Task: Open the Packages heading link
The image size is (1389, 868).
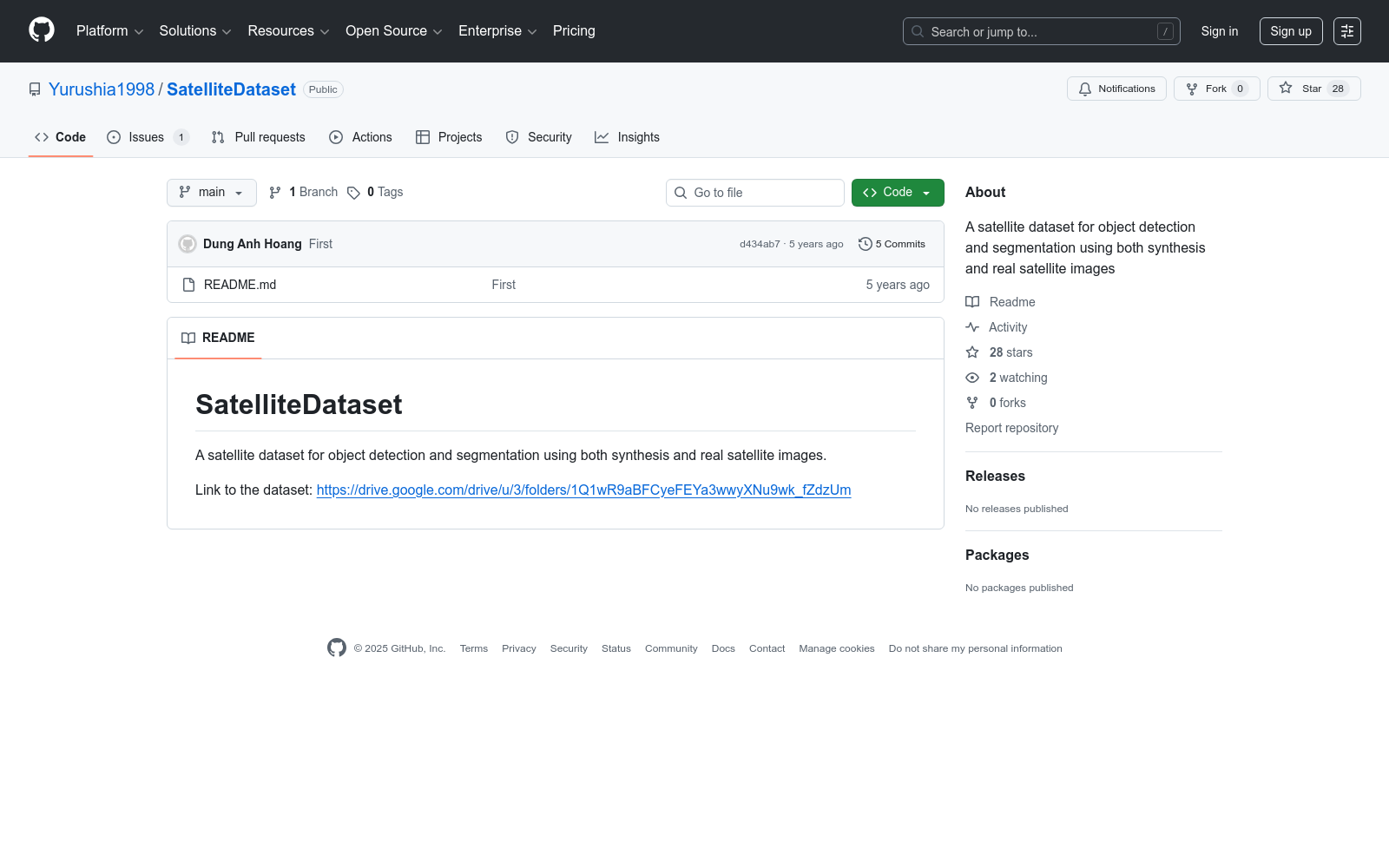Action: (997, 555)
